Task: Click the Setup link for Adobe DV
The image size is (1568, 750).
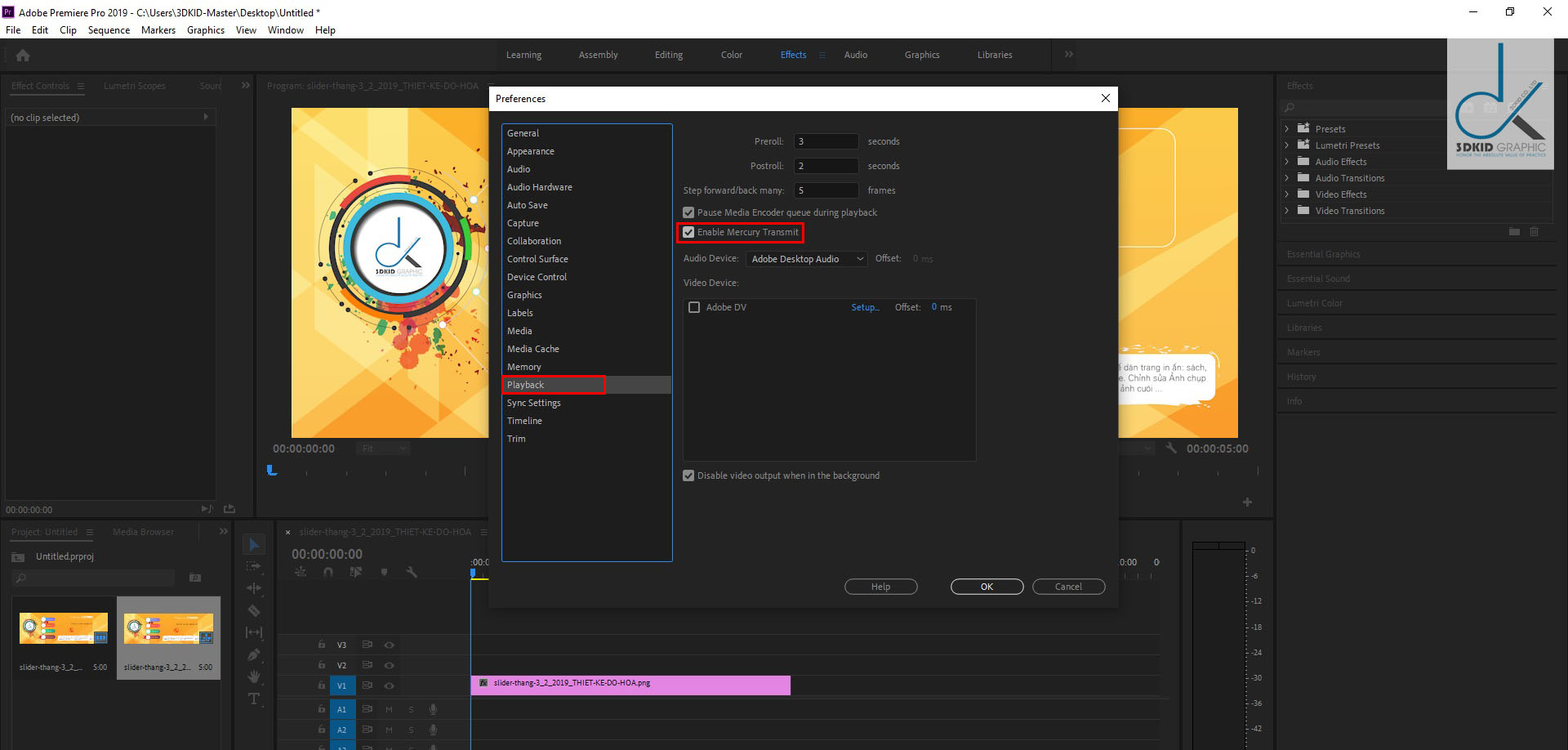Action: (x=865, y=308)
